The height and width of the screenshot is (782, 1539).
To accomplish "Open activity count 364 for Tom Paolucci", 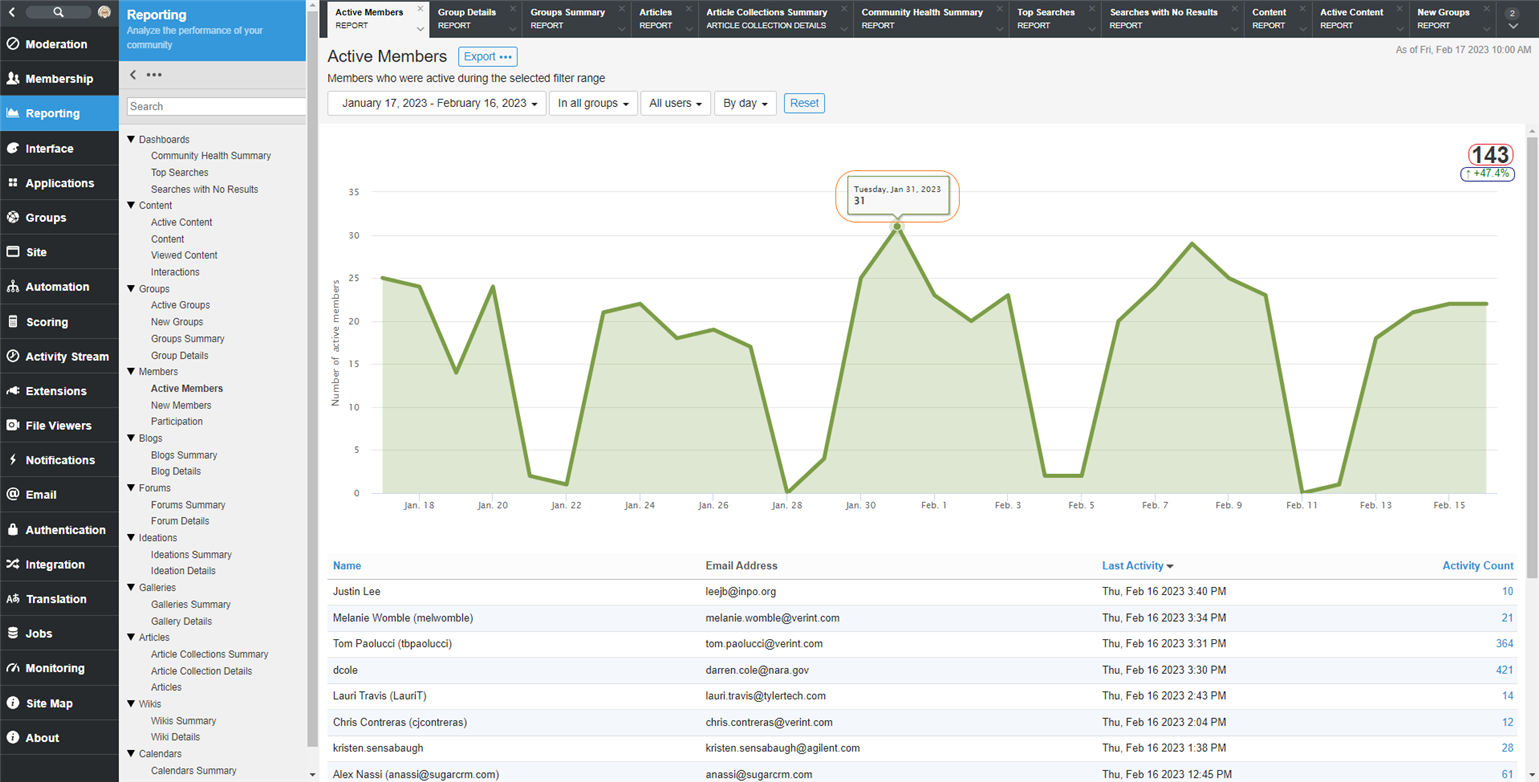I will tap(1504, 644).
